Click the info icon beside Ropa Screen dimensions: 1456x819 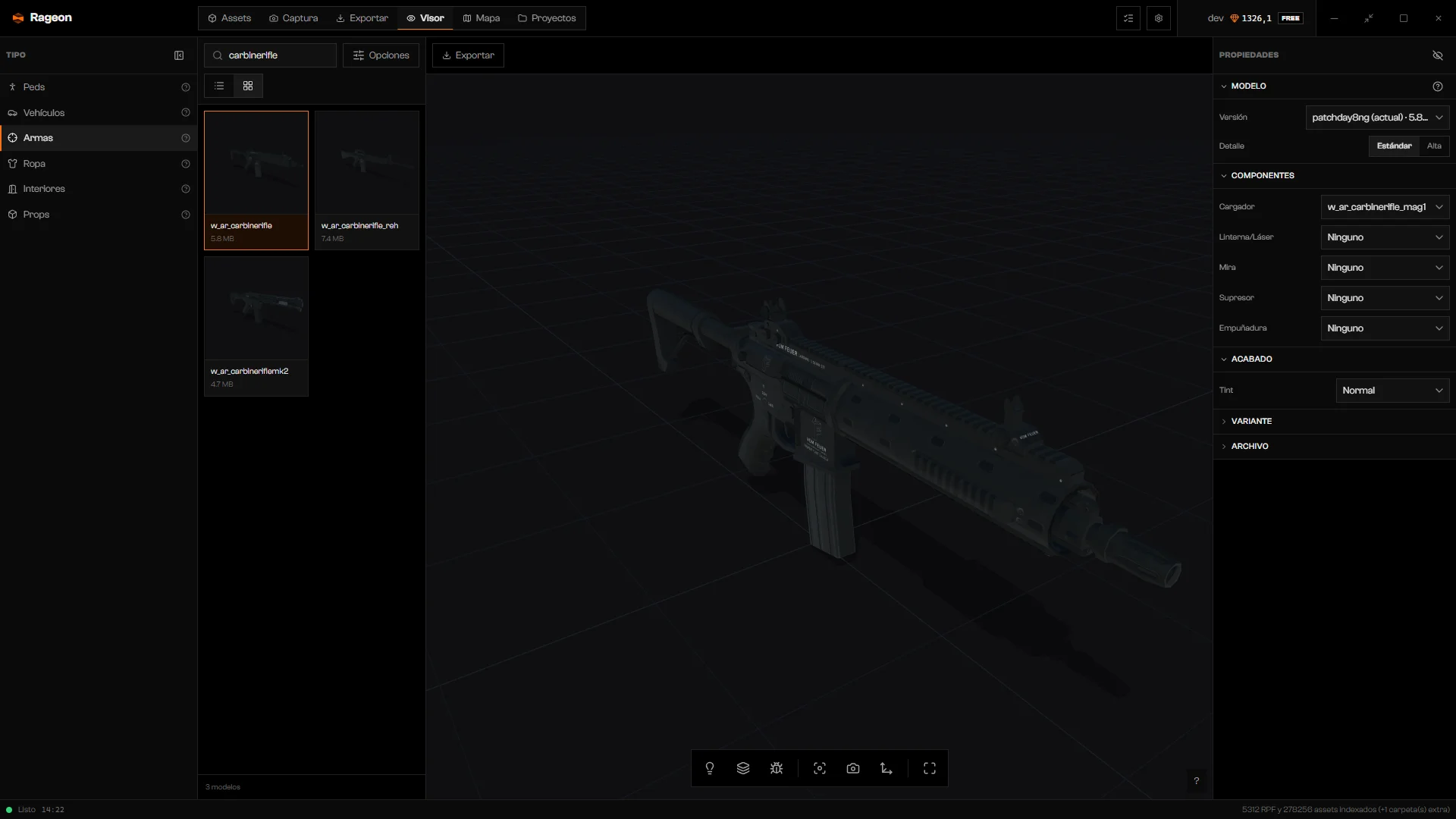[x=186, y=164]
